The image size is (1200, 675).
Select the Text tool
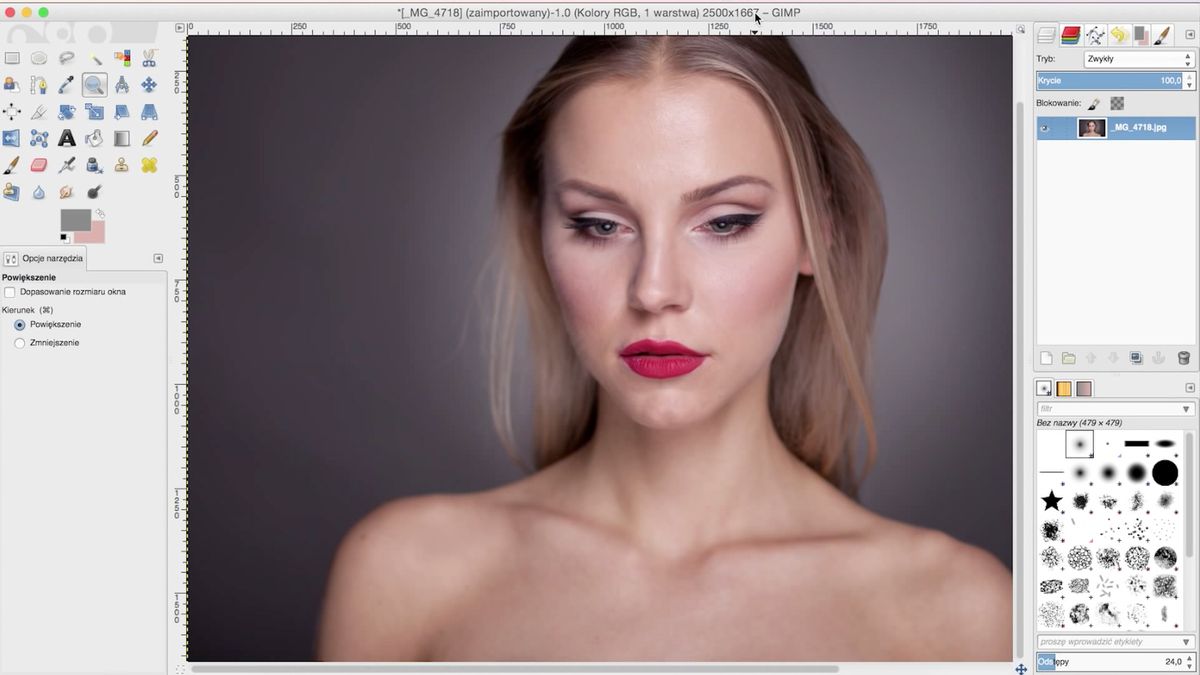[67, 138]
